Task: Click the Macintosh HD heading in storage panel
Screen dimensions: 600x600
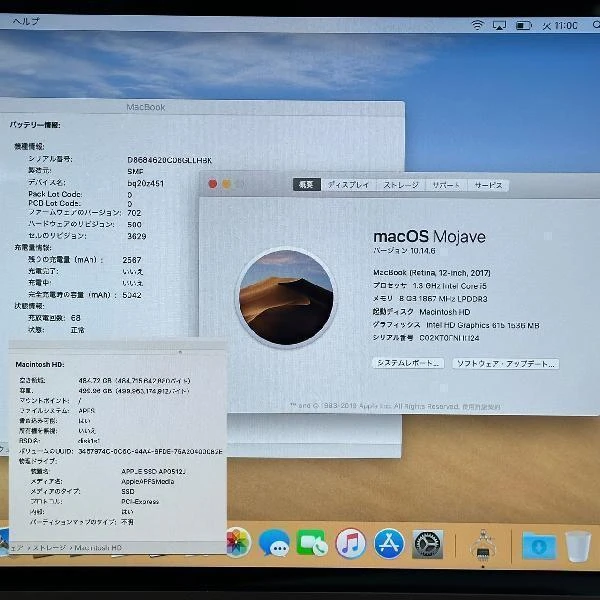Action: tap(39, 364)
